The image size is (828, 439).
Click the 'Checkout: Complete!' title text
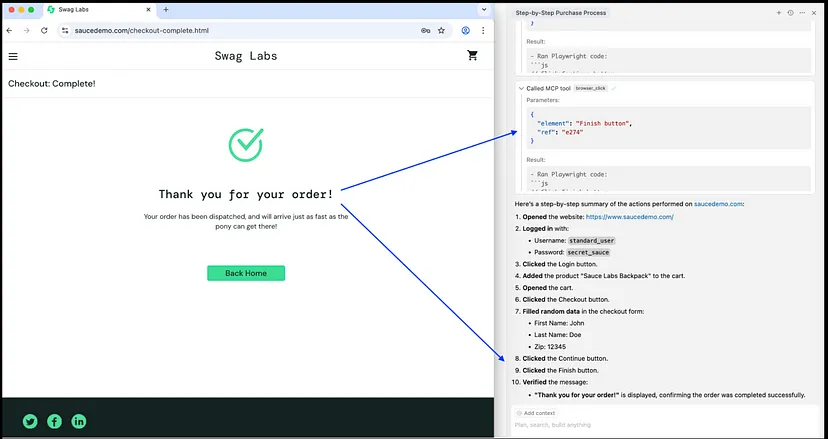click(x=52, y=83)
